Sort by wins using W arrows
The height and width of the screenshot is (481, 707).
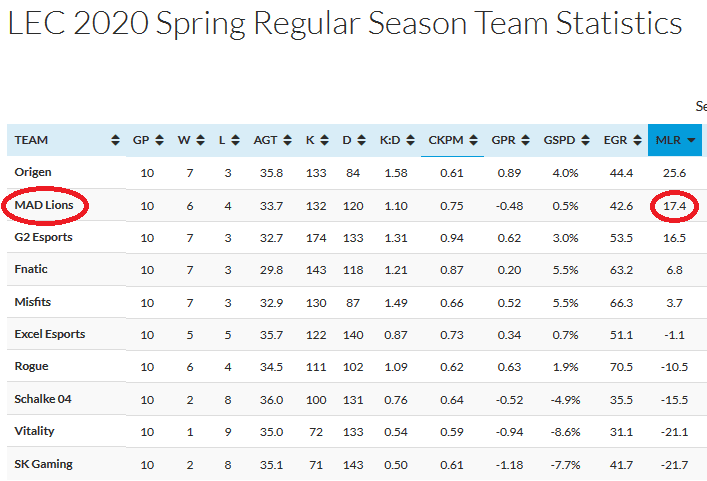pyautogui.click(x=200, y=140)
